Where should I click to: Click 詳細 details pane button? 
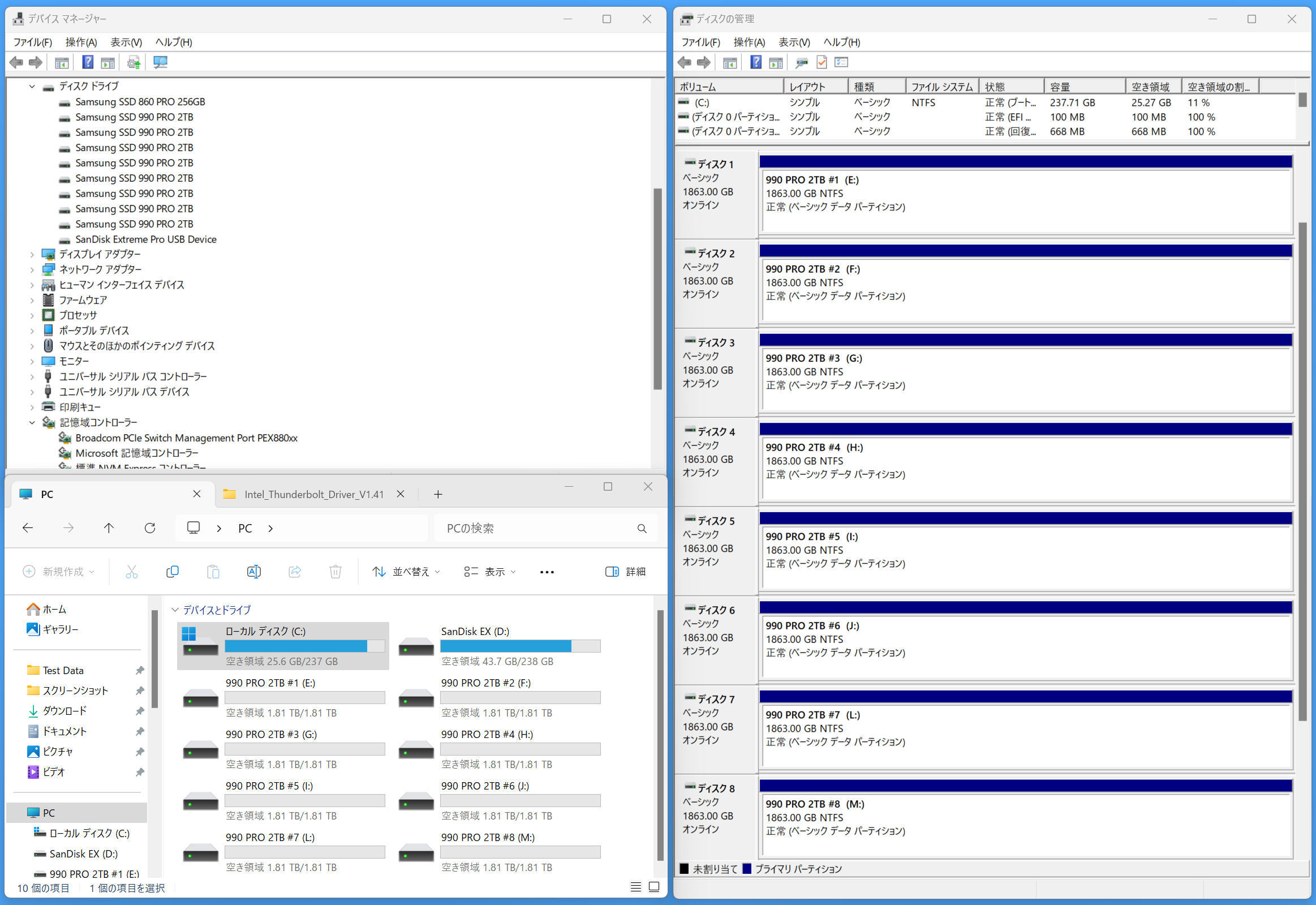click(626, 572)
